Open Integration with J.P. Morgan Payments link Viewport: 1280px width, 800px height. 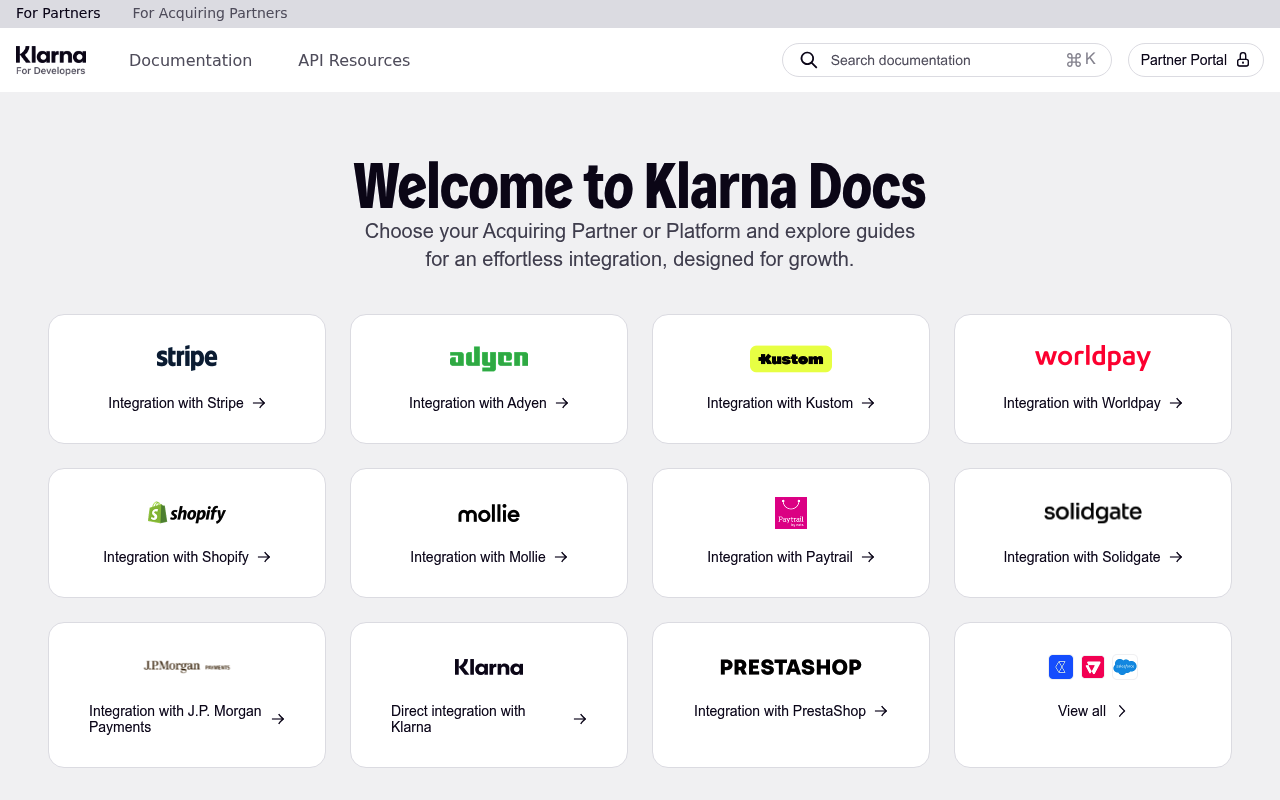[x=187, y=719]
